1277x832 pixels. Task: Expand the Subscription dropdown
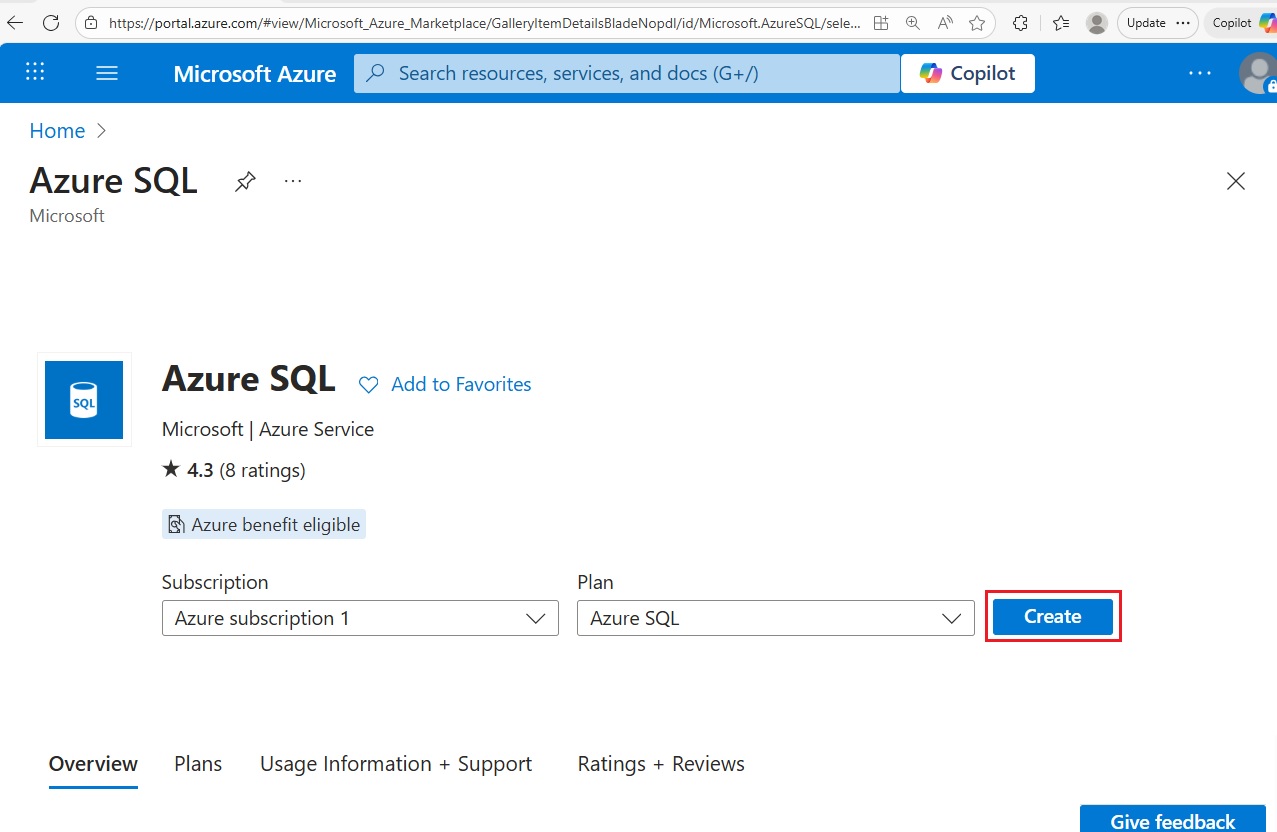coord(360,618)
